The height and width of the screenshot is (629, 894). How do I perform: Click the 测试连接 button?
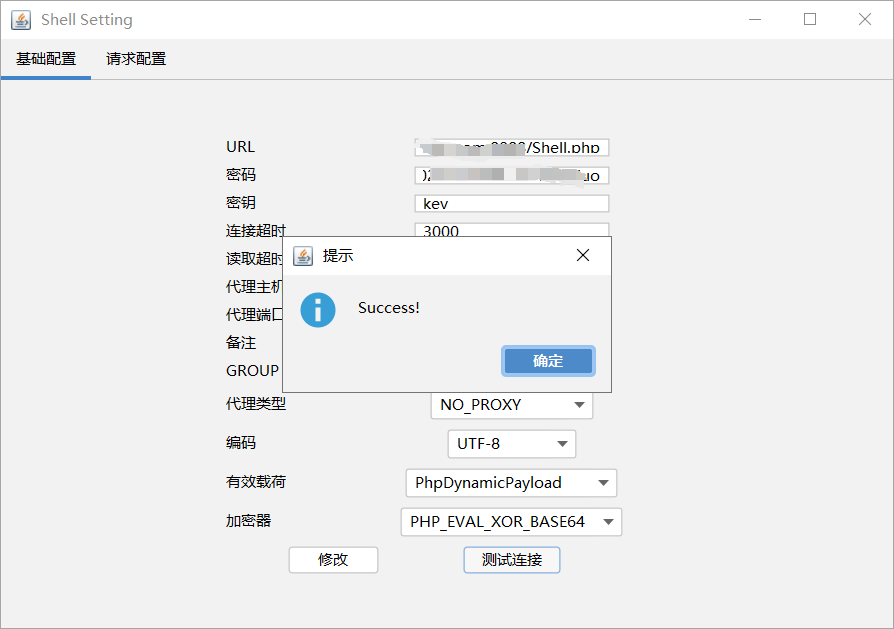[x=511, y=559]
